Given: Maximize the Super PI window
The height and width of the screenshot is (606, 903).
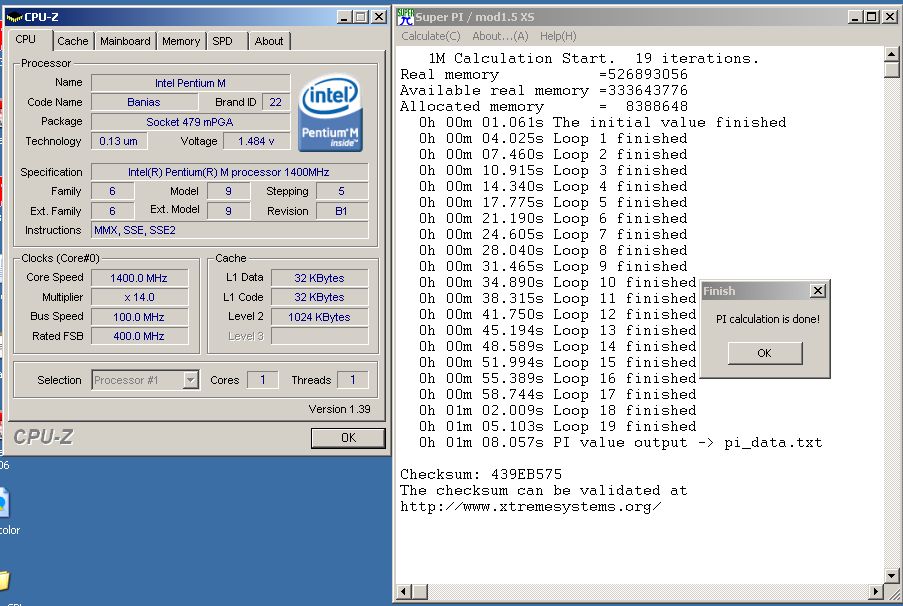Looking at the screenshot, I should [x=872, y=17].
